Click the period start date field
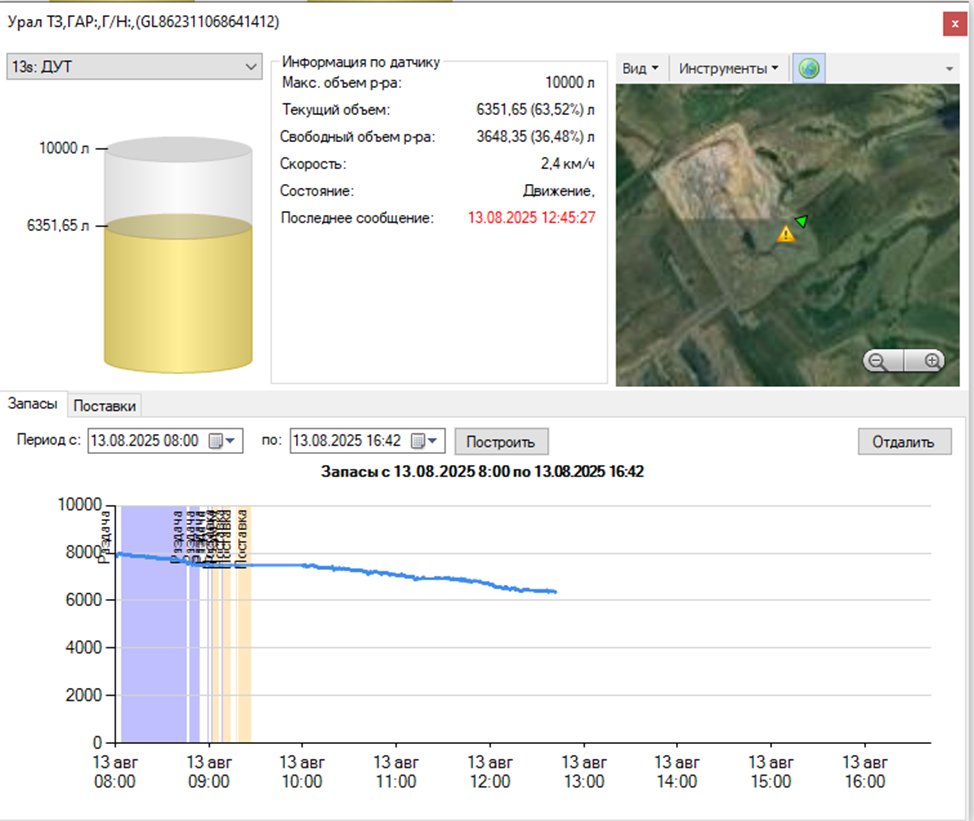This screenshot has width=974, height=821. click(146, 441)
